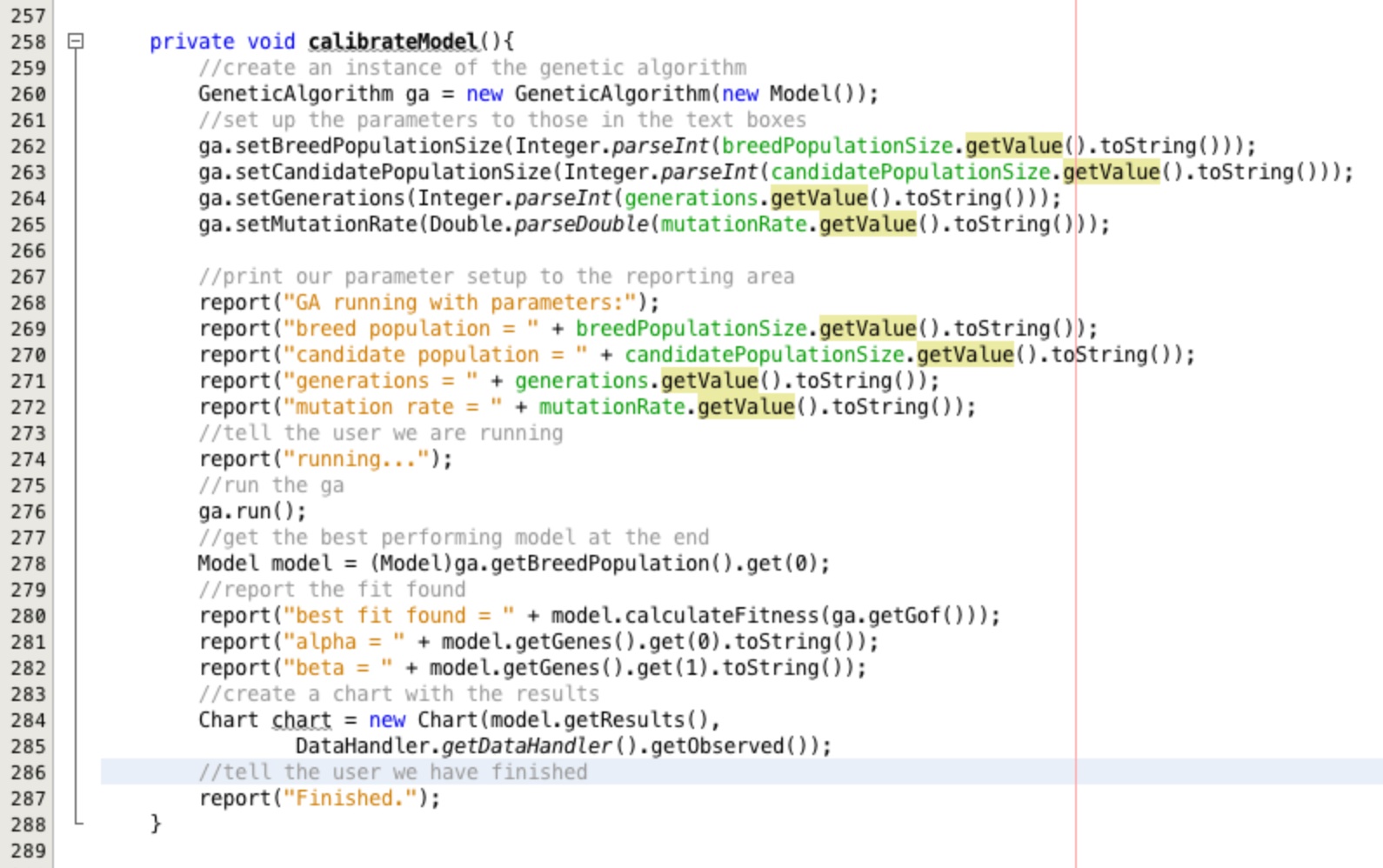Click the calibrateModel method name
1383x868 pixels.
(x=393, y=42)
